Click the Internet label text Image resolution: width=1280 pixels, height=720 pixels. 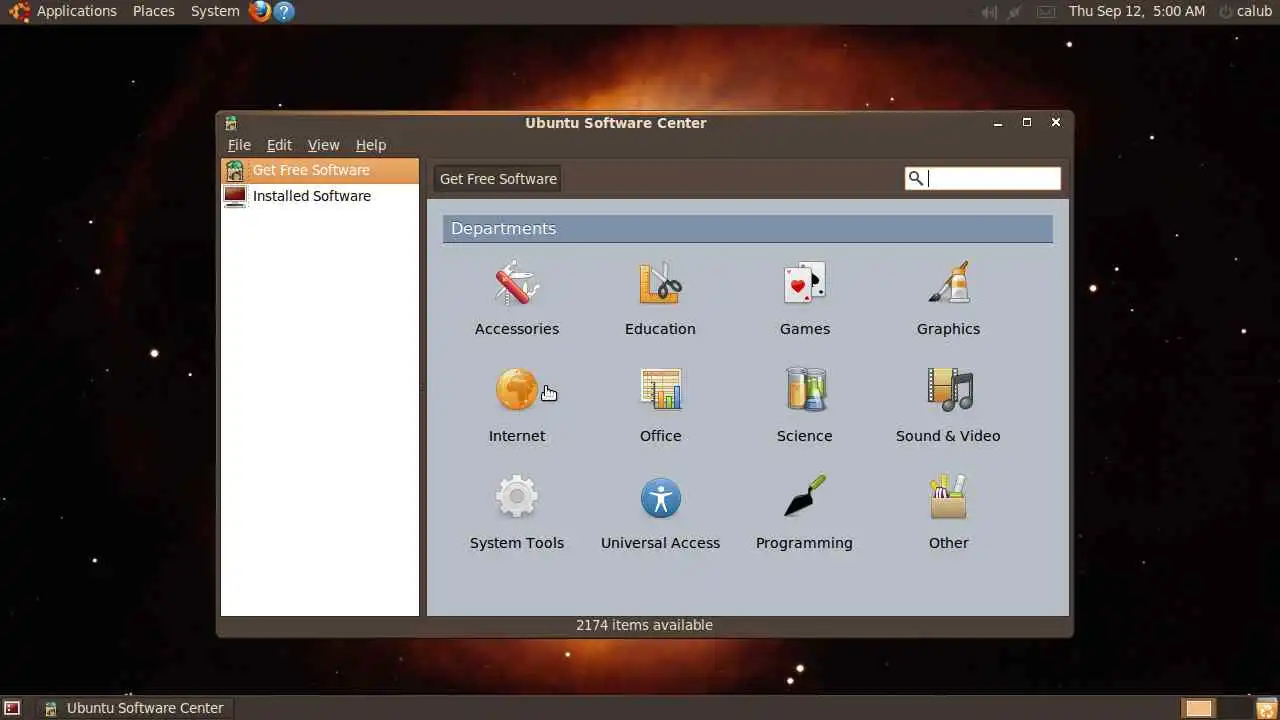point(517,436)
